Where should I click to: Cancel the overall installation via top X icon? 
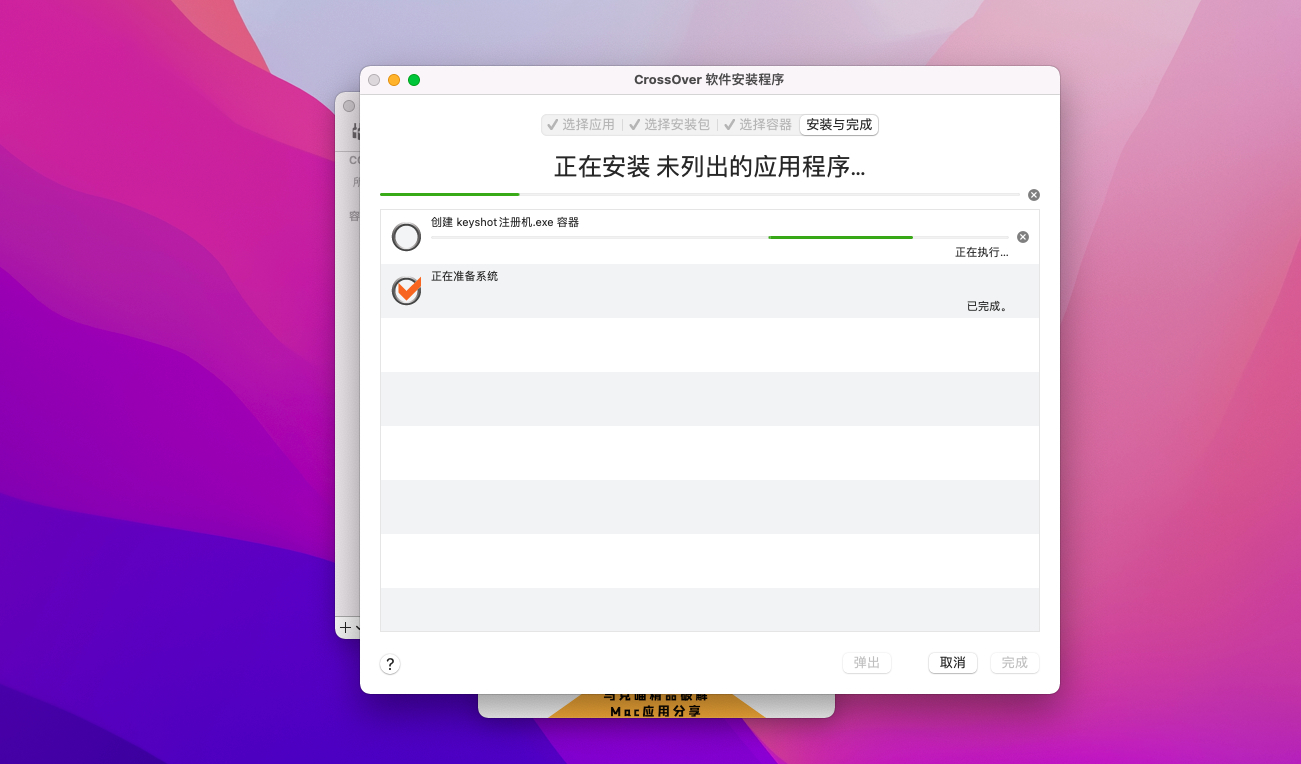tap(1034, 195)
